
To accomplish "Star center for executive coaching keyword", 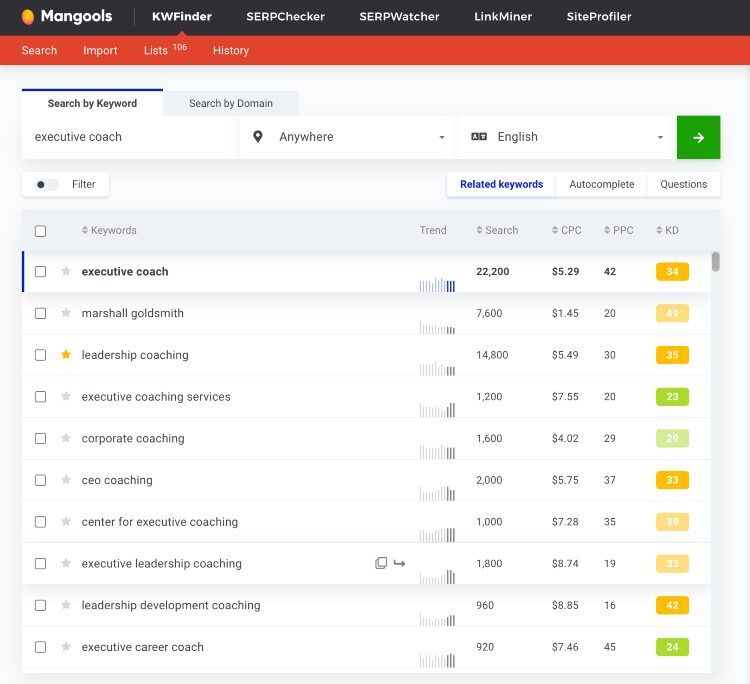I will click(x=66, y=521).
